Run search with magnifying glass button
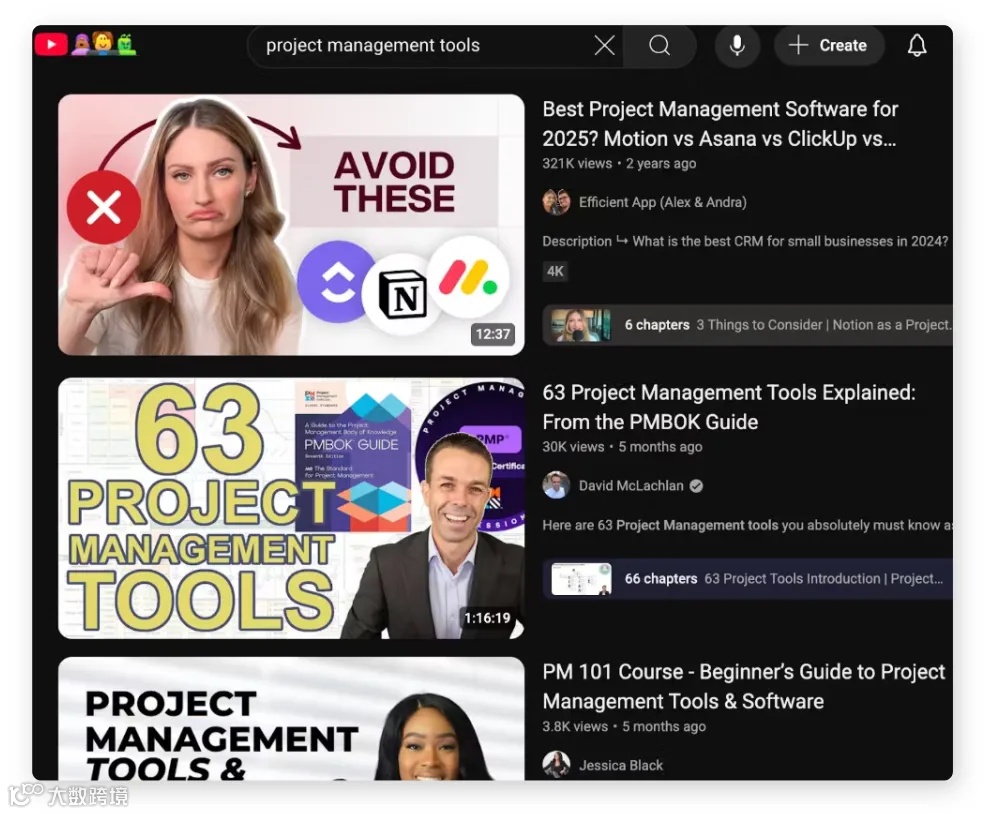 click(x=659, y=45)
